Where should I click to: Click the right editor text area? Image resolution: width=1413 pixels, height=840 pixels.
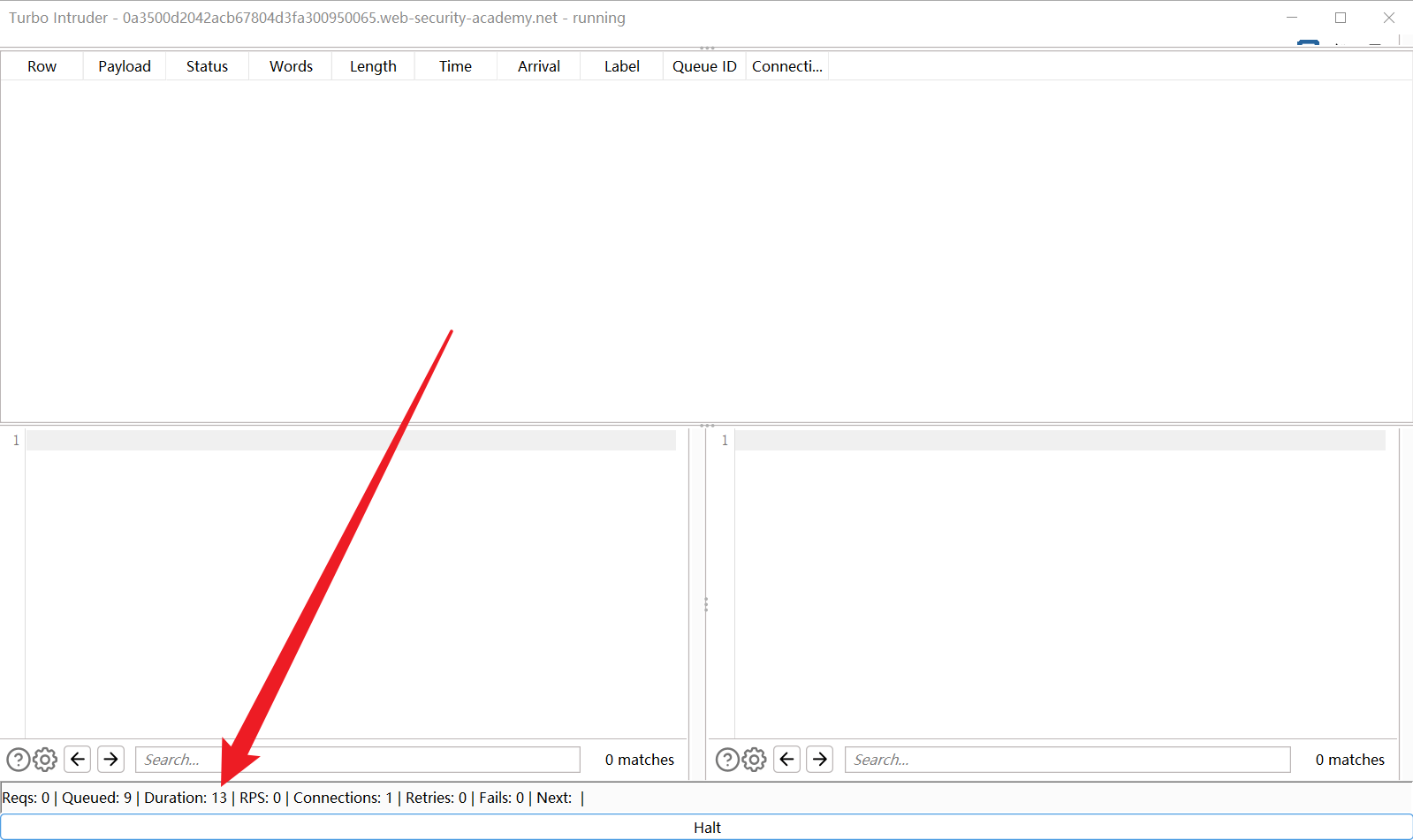[x=1060, y=583]
